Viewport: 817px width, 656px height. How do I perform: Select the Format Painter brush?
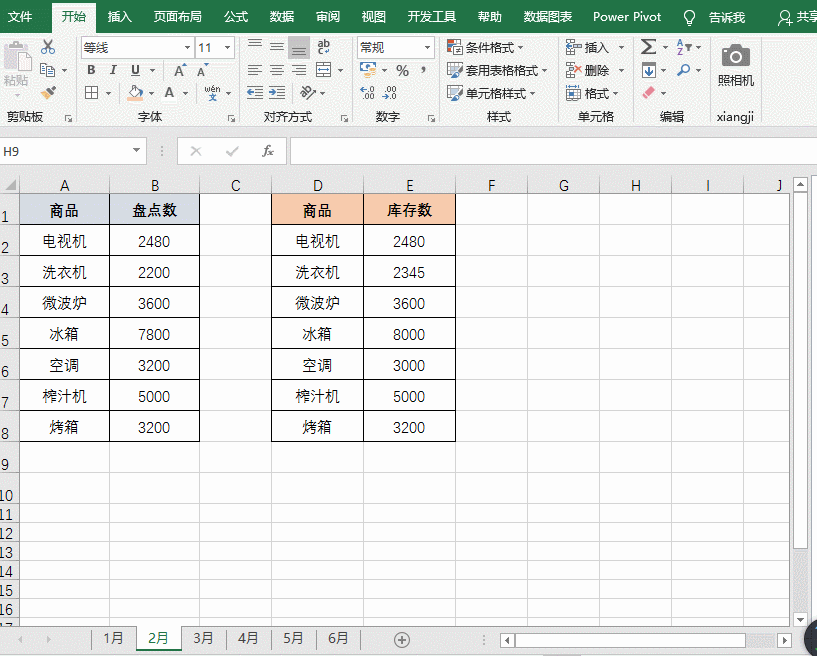pos(48,93)
